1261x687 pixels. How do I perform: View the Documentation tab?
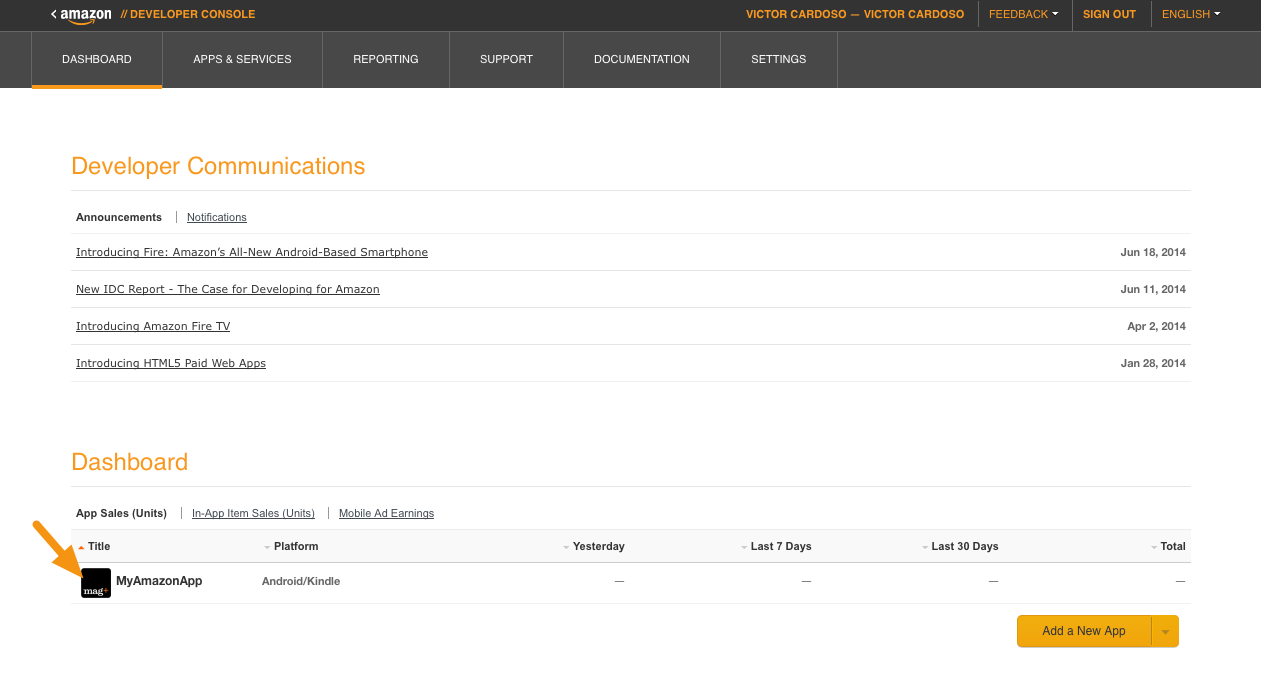(642, 59)
